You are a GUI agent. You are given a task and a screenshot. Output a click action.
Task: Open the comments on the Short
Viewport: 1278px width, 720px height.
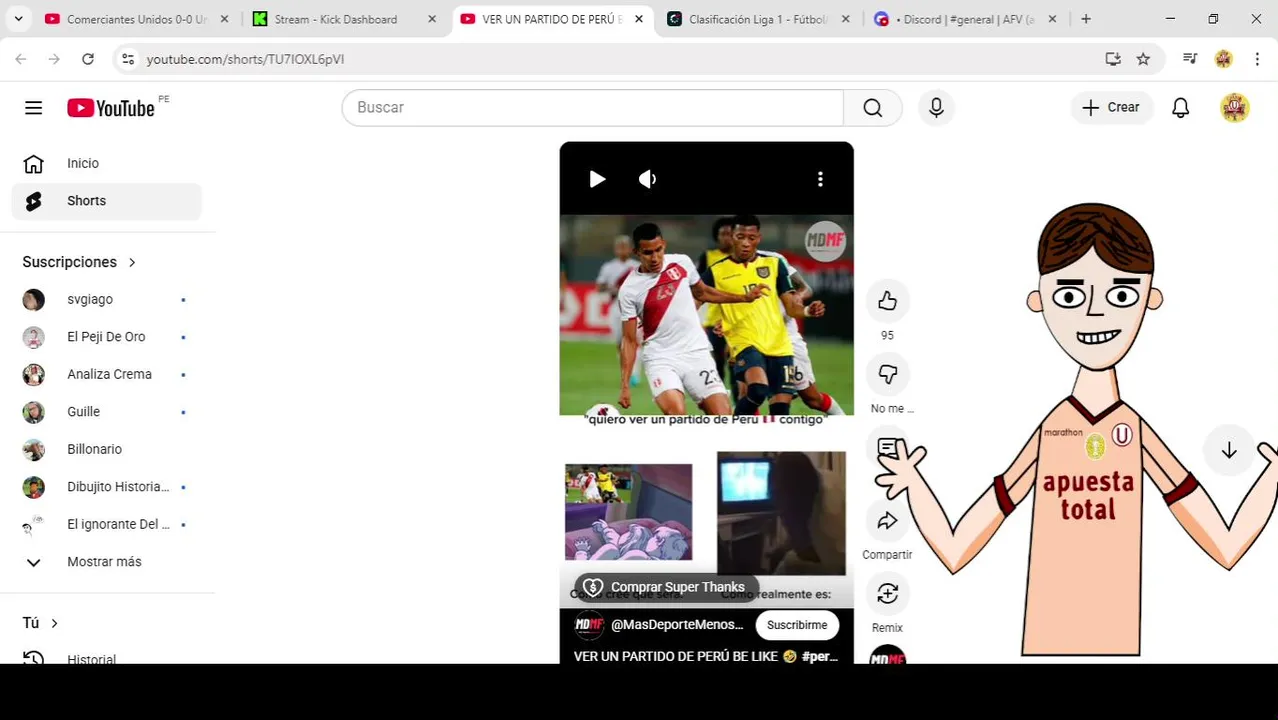(887, 447)
